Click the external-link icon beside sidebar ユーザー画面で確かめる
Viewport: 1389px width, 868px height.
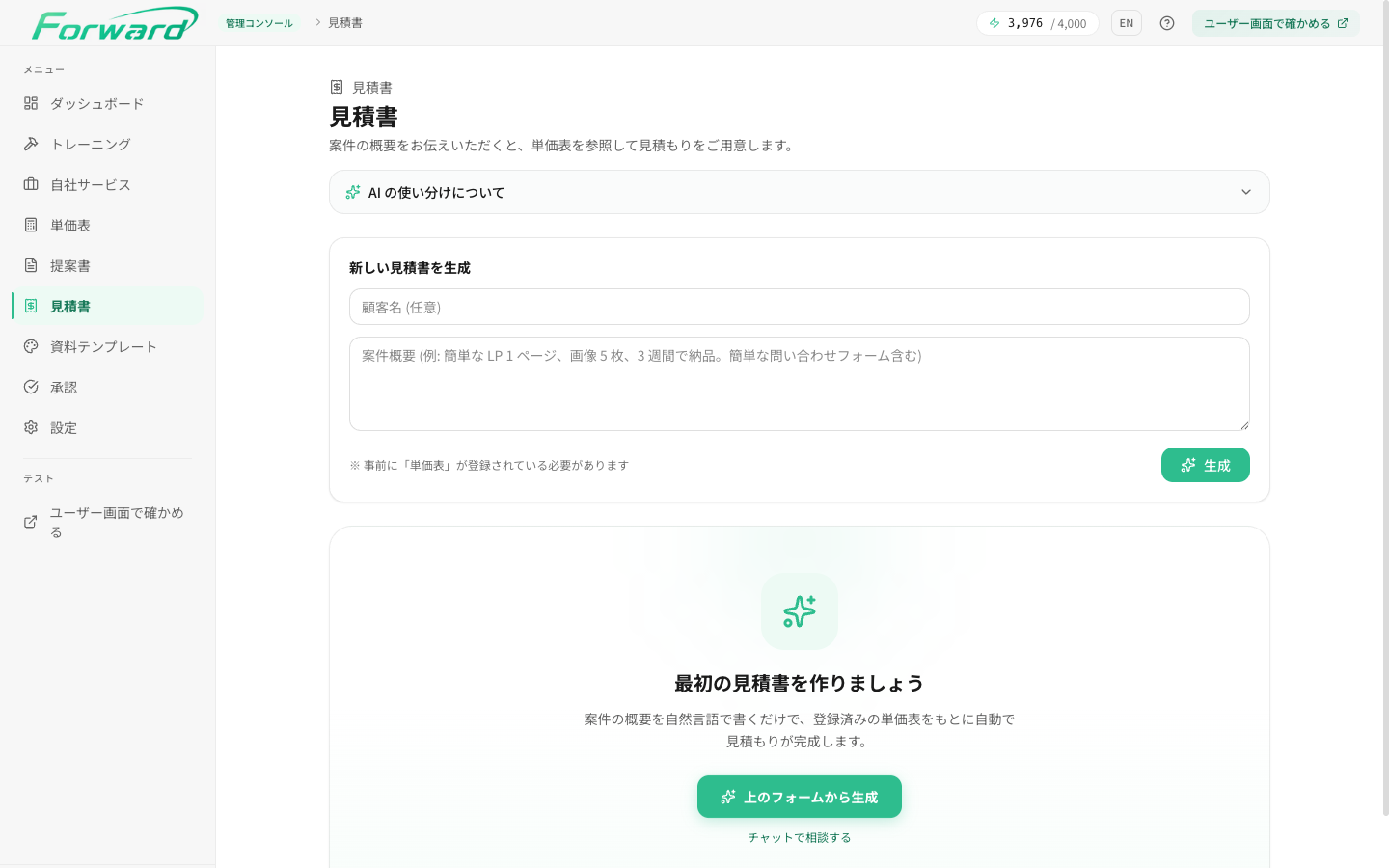(x=31, y=522)
